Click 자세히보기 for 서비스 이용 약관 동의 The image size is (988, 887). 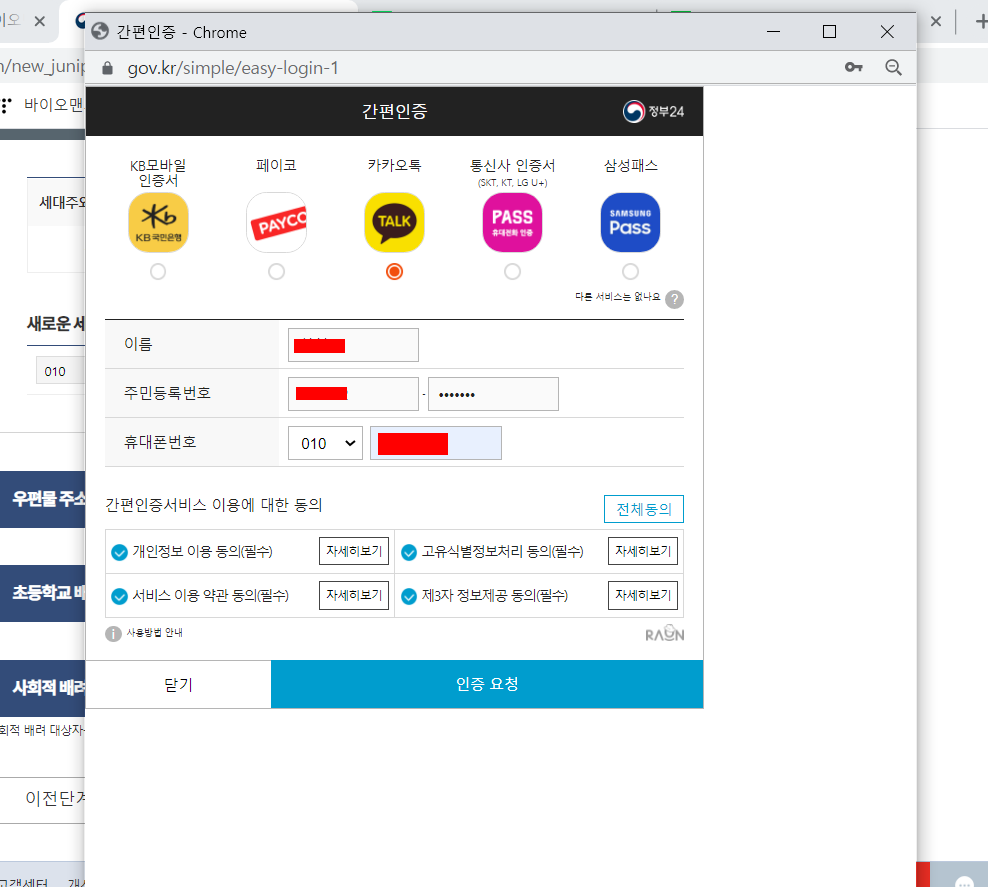click(x=353, y=595)
